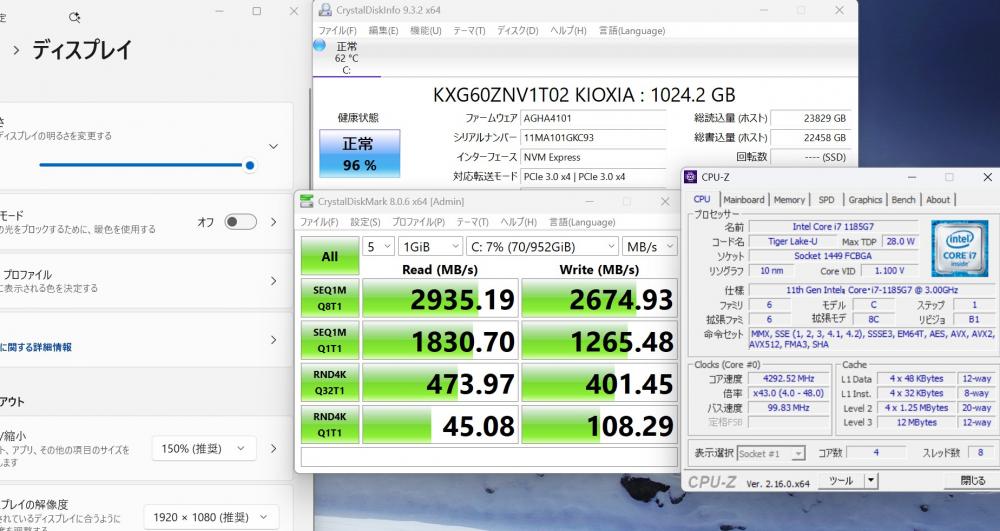Viewport: 1000px width, 531px height.
Task: Open CrystalDiskInfo テーマ(T) menu
Action: pyautogui.click(x=469, y=31)
